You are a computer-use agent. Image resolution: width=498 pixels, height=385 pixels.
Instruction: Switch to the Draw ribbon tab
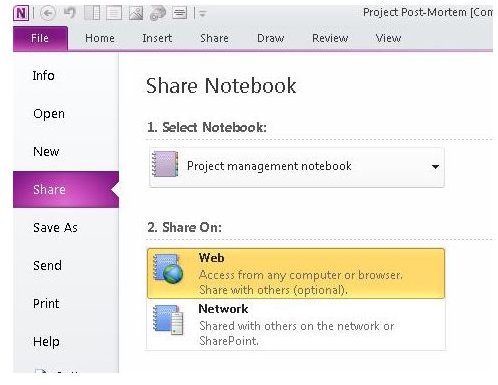tap(270, 38)
